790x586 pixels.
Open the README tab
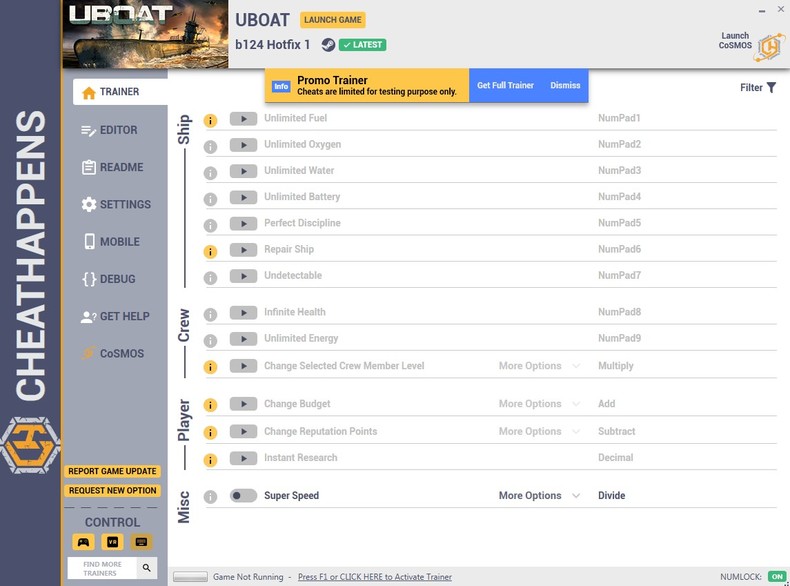[x=113, y=167]
